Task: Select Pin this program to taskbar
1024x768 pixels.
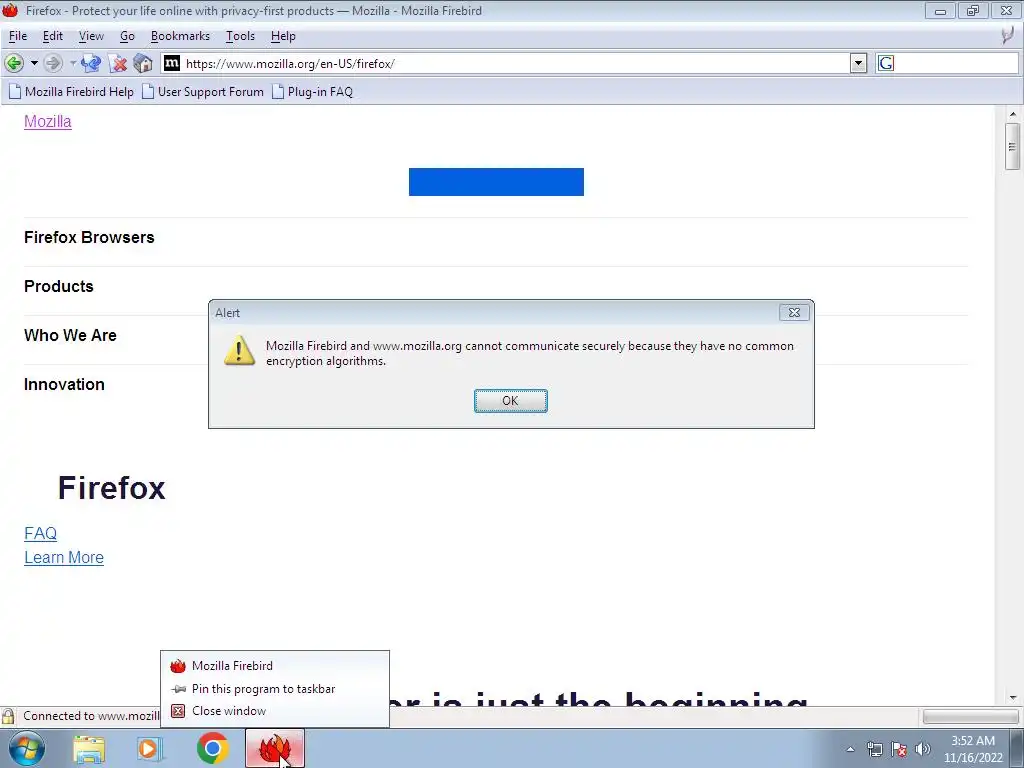Action: (275, 689)
